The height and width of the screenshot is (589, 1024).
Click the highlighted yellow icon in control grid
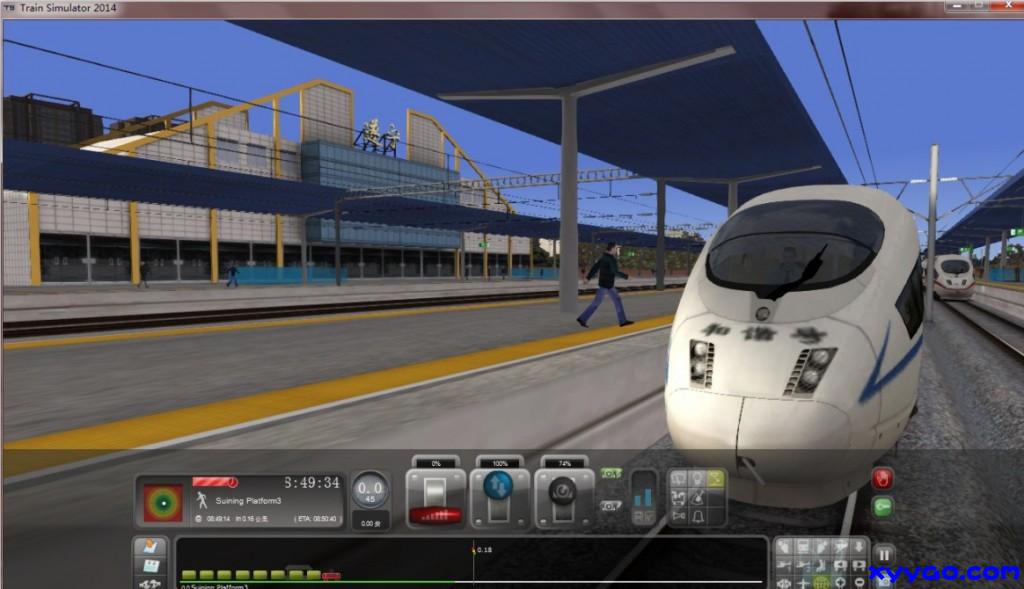tap(715, 480)
